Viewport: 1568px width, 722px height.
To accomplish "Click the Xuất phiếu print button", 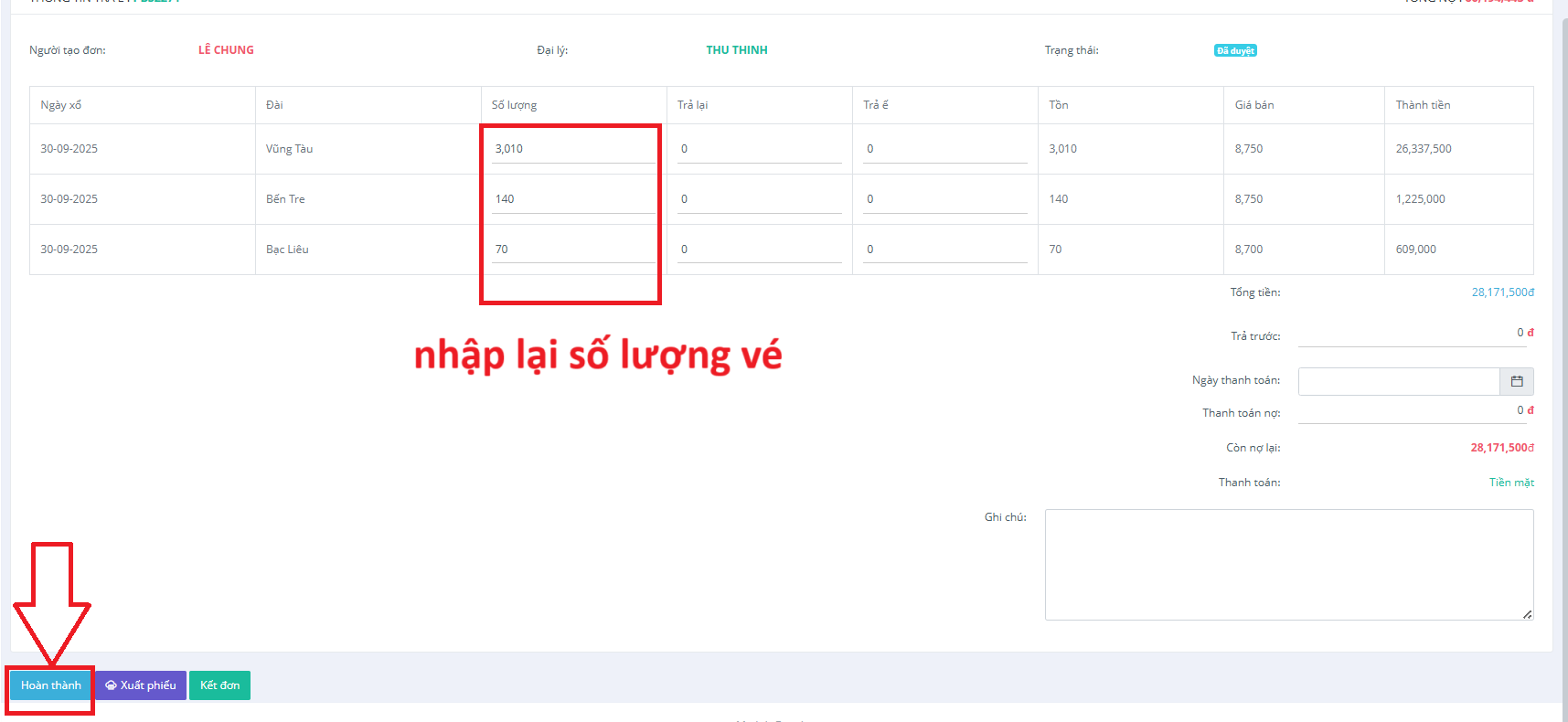I will [141, 685].
